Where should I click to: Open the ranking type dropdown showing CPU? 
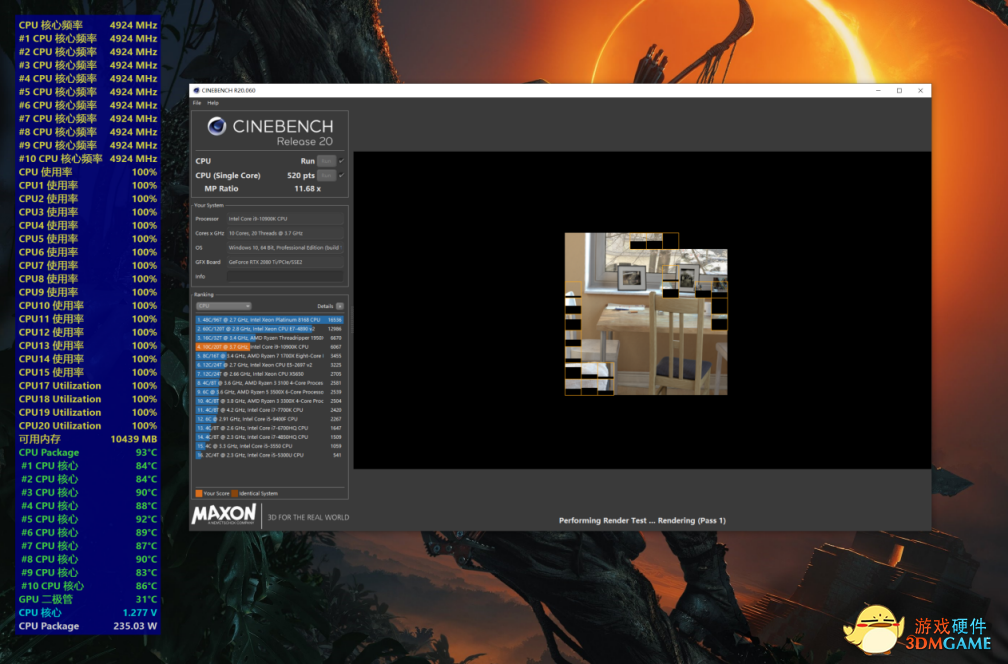coord(223,306)
